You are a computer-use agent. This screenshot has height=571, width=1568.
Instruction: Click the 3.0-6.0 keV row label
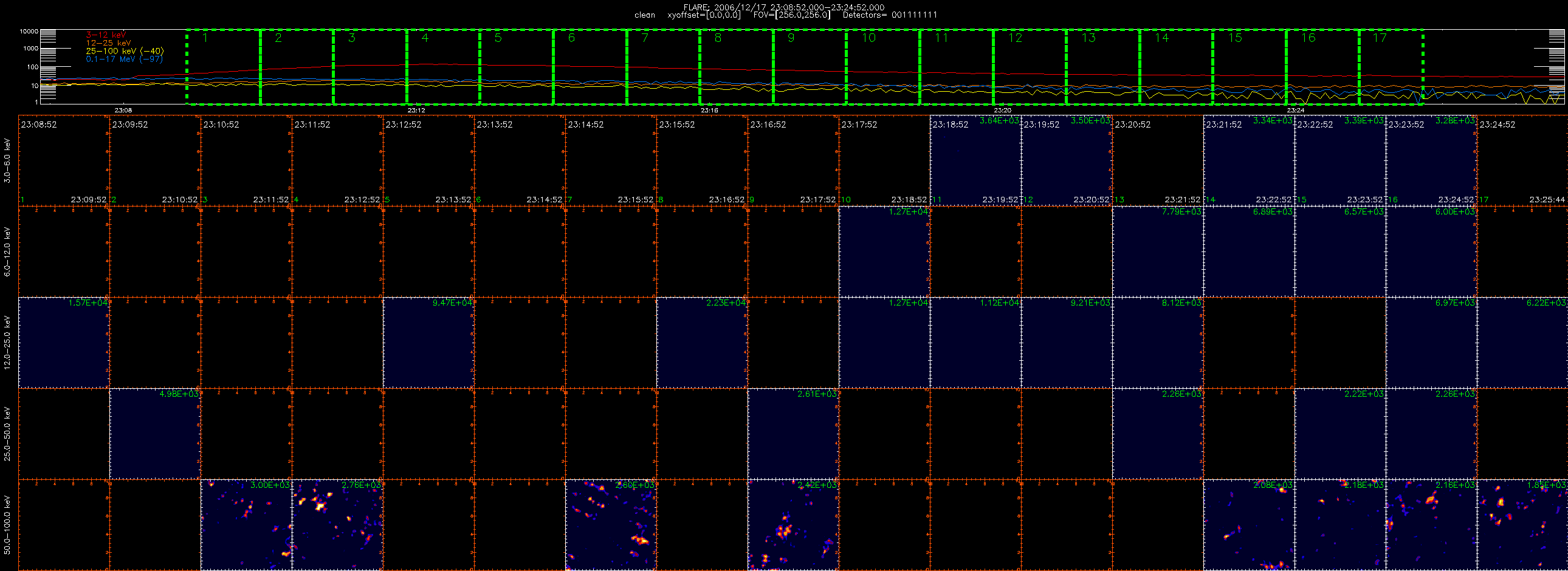7,160
